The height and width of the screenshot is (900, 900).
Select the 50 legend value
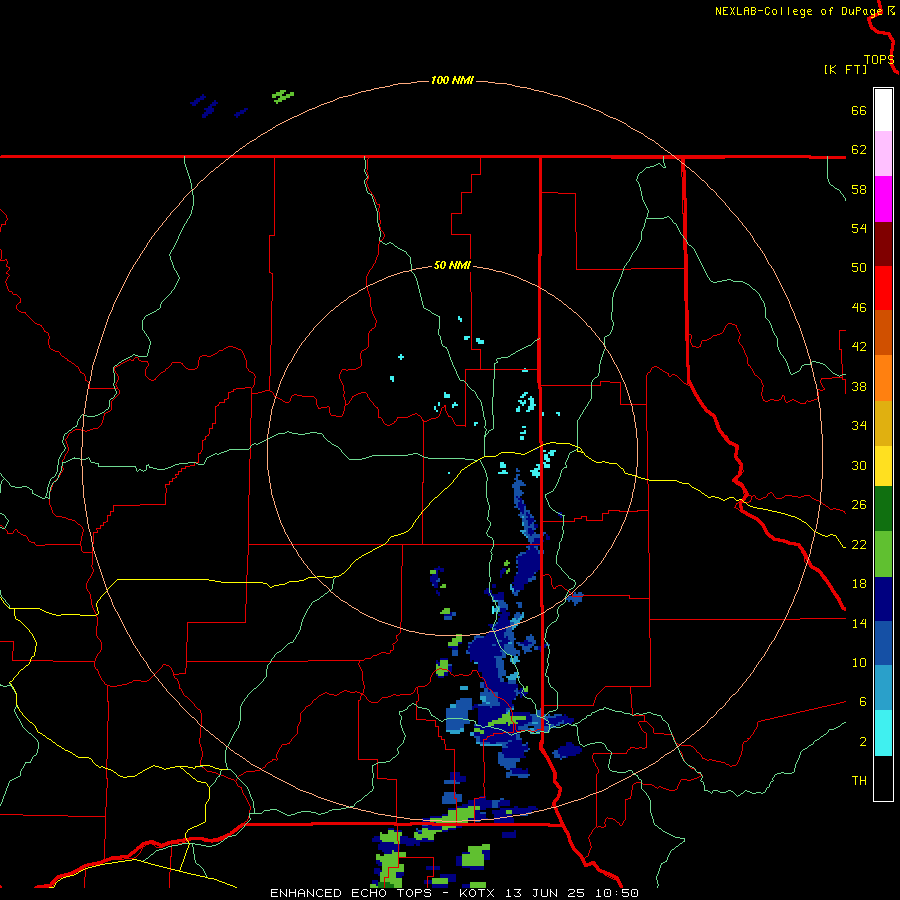pos(859,268)
